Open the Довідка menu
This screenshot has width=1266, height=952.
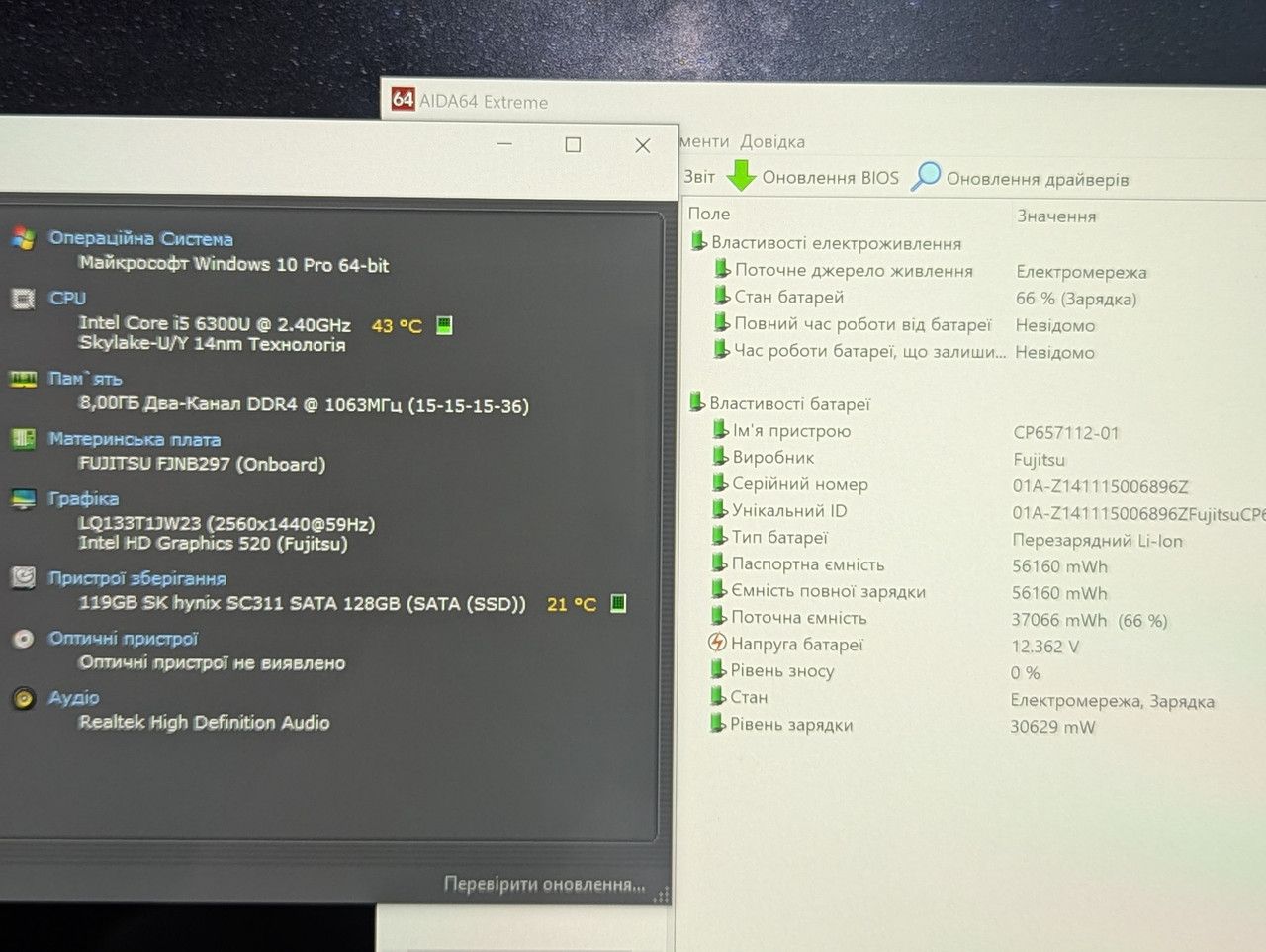click(772, 141)
